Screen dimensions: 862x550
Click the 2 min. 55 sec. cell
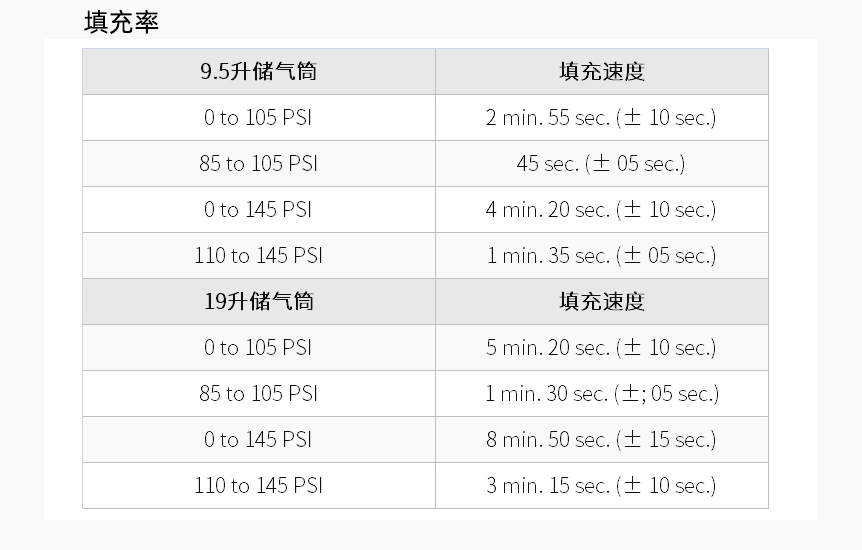602,118
